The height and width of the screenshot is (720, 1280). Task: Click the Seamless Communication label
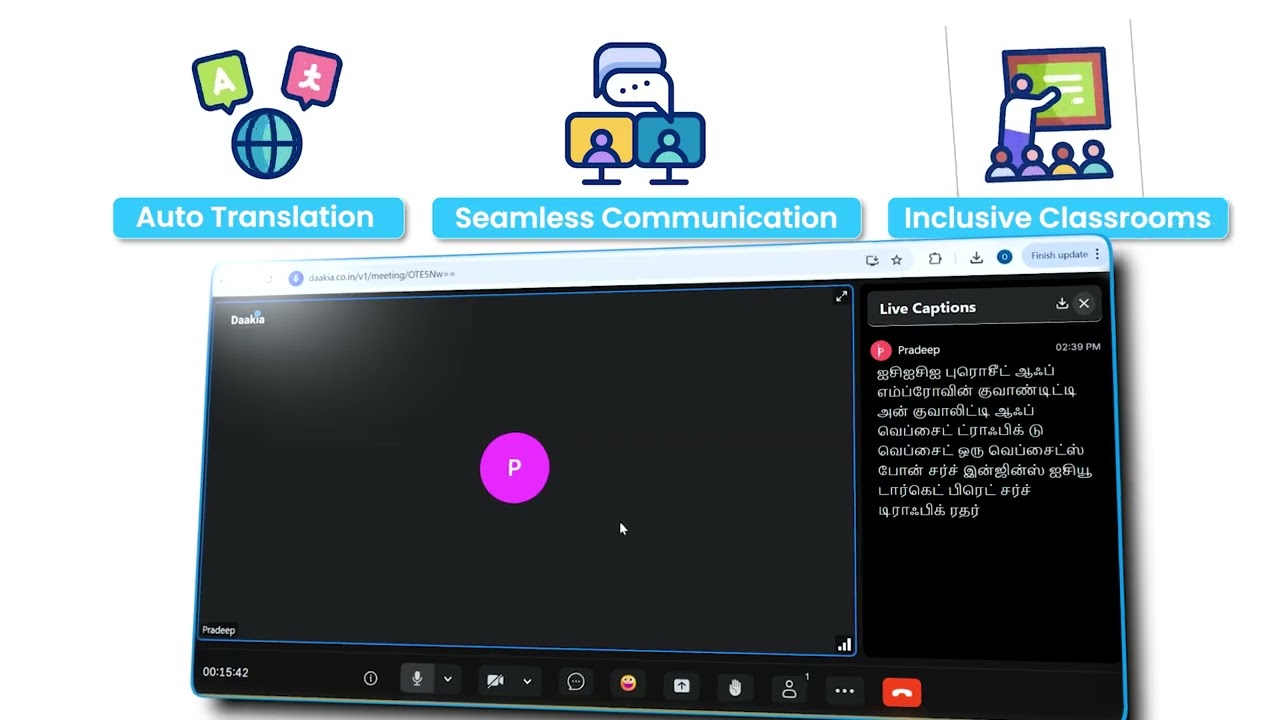(646, 218)
